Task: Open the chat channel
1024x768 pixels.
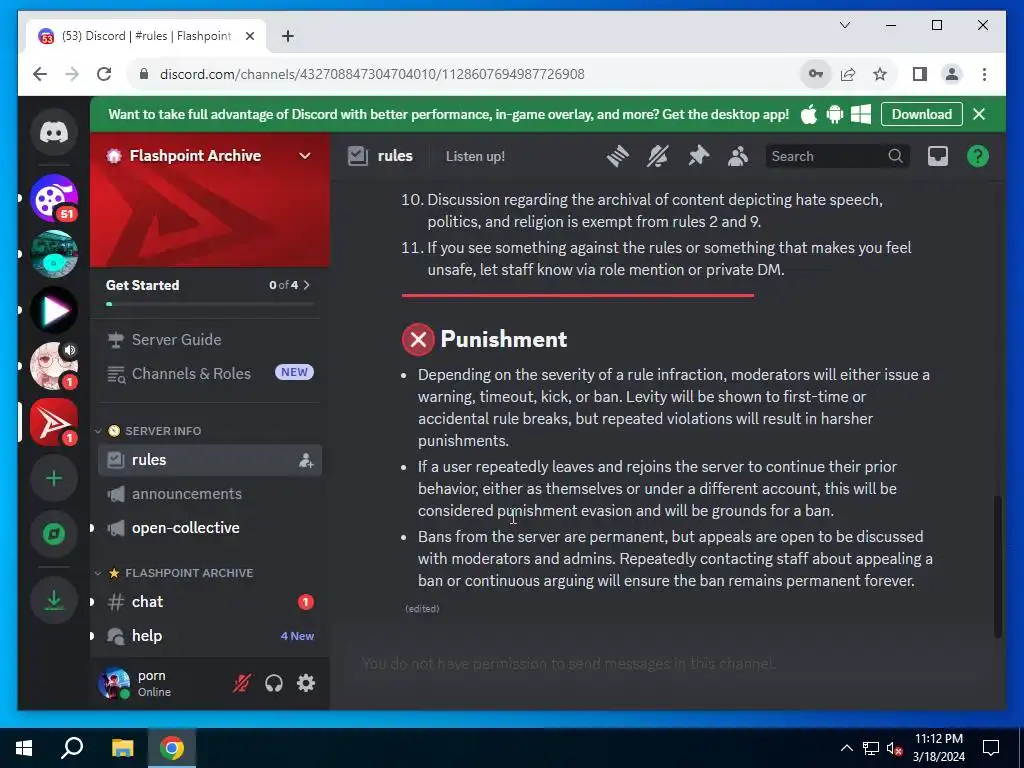Action: click(x=209, y=601)
